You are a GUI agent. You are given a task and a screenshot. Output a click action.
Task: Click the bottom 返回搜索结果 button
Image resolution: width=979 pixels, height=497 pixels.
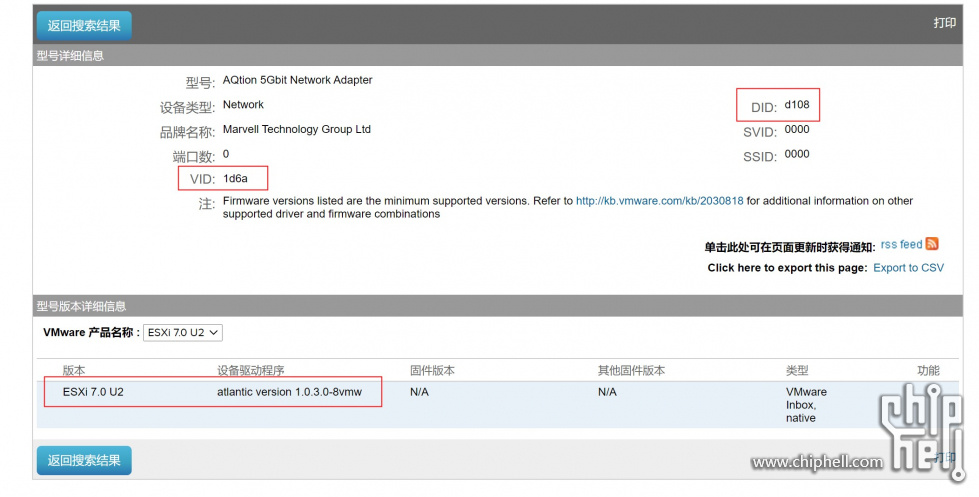84,460
